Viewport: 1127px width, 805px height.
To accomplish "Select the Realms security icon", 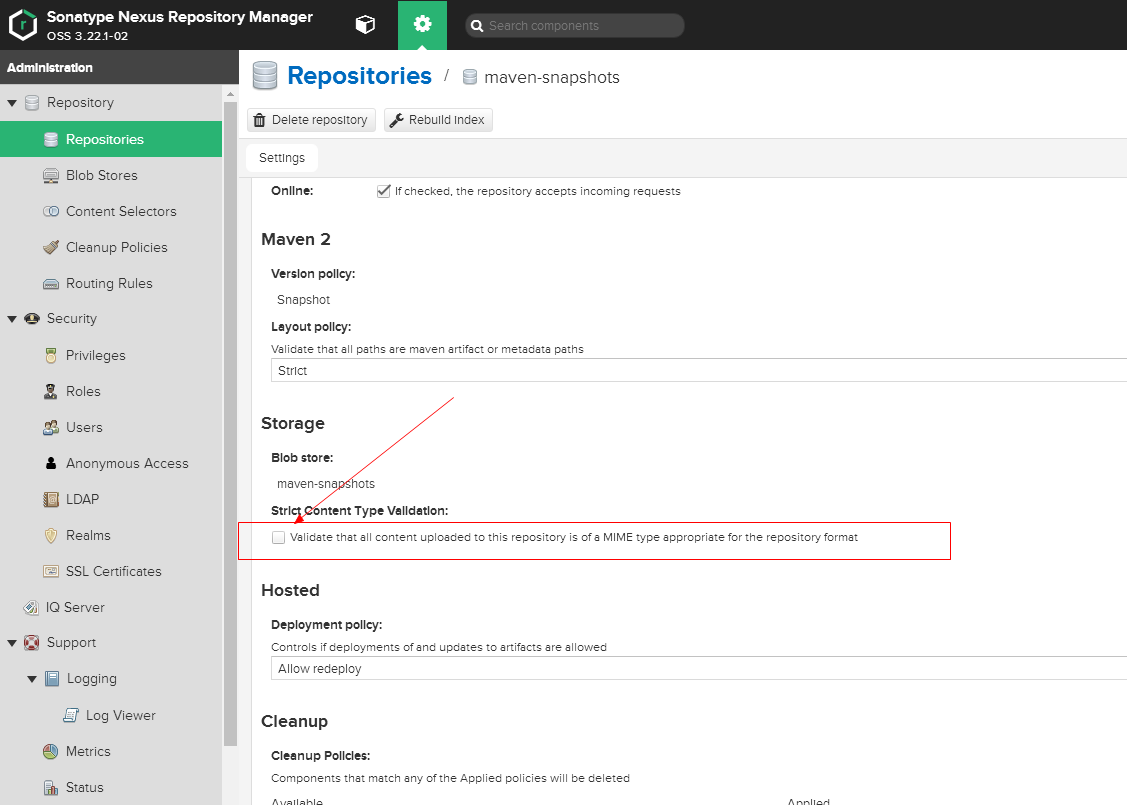I will pos(49,535).
